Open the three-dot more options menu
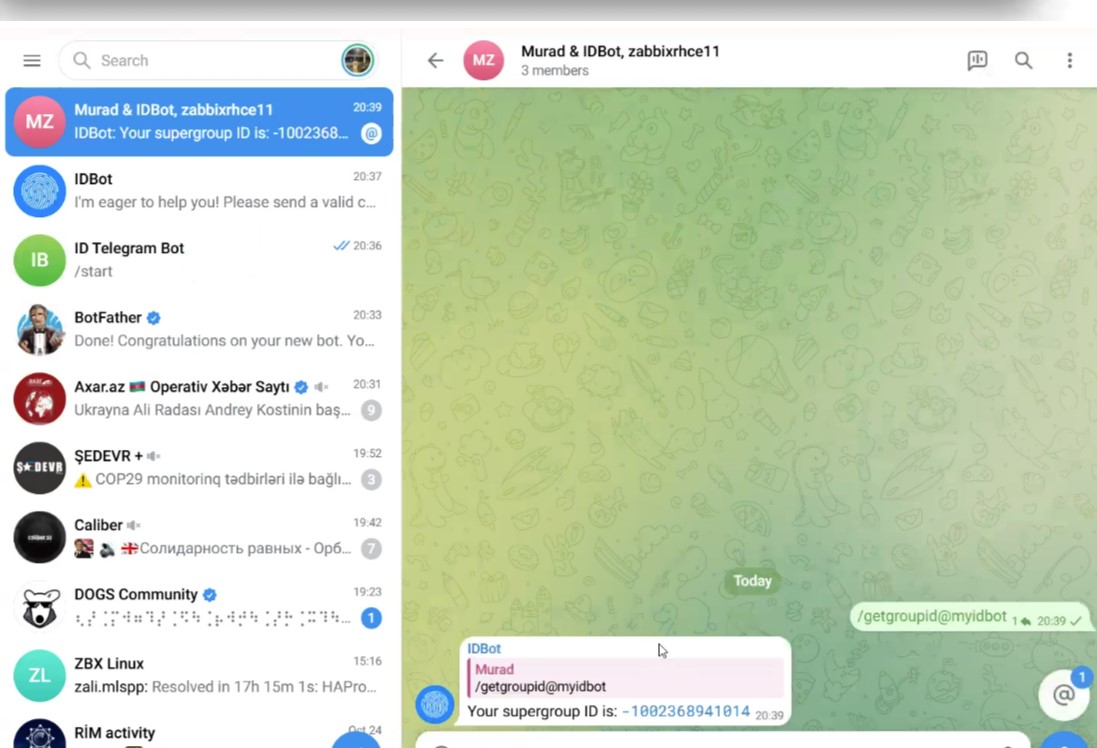Screen dimensions: 1097x748 click(1069, 61)
